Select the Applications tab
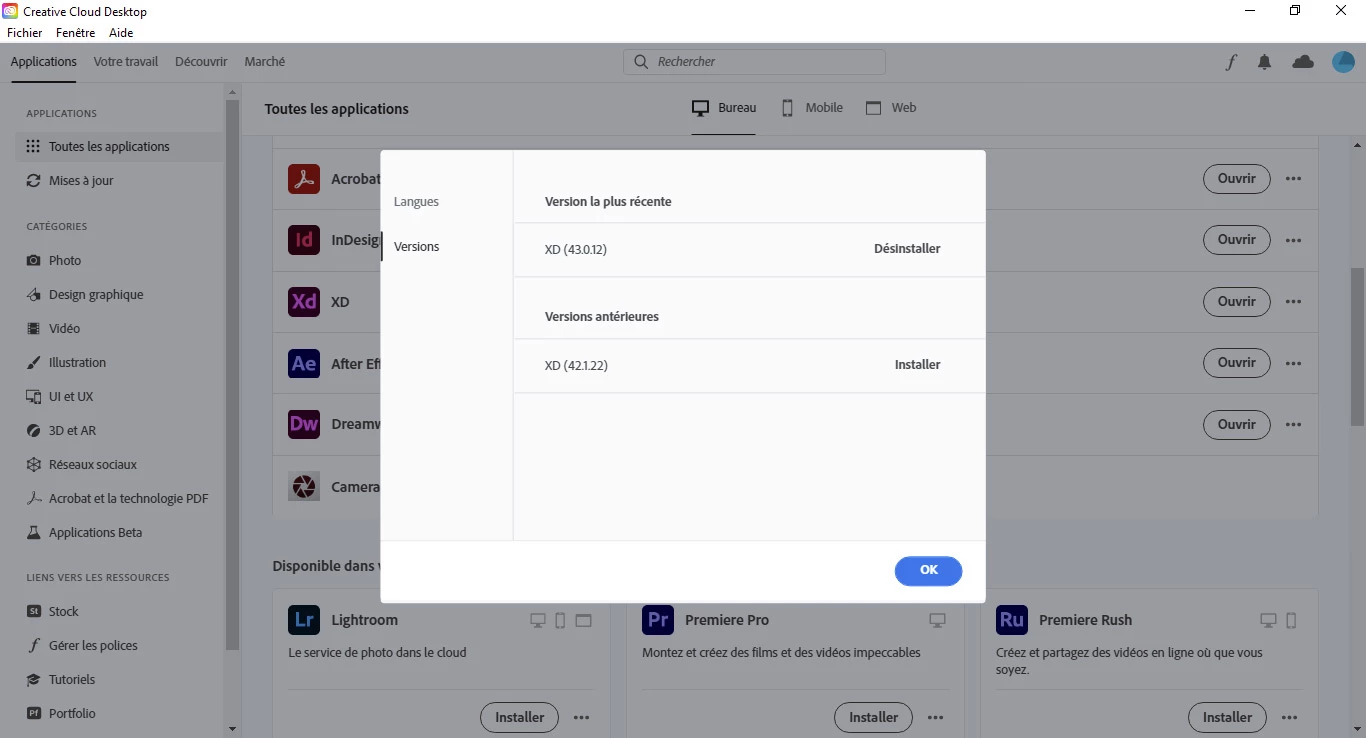 pyautogui.click(x=44, y=61)
